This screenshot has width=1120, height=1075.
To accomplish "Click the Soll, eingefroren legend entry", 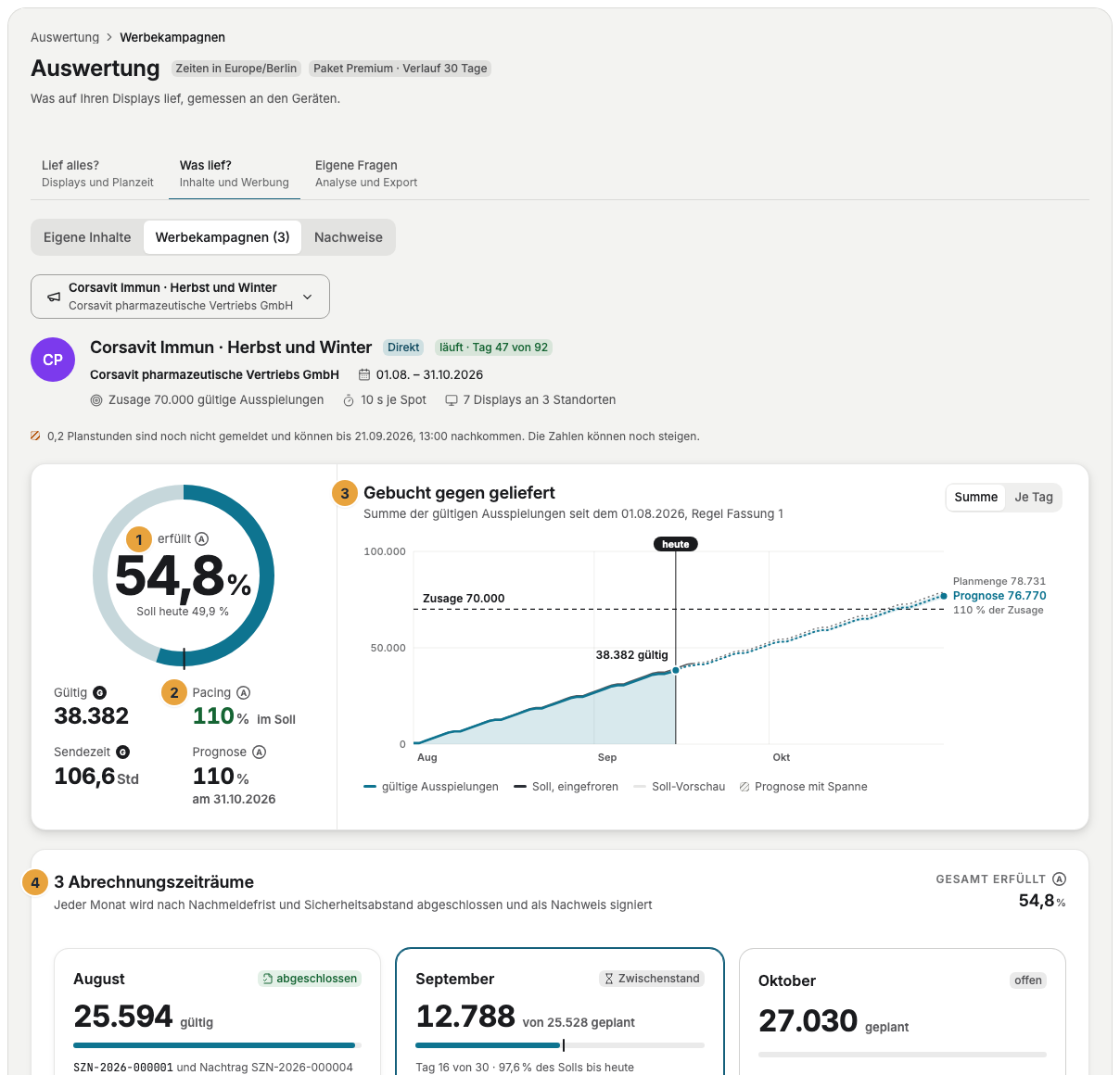I will pyautogui.click(x=566, y=787).
